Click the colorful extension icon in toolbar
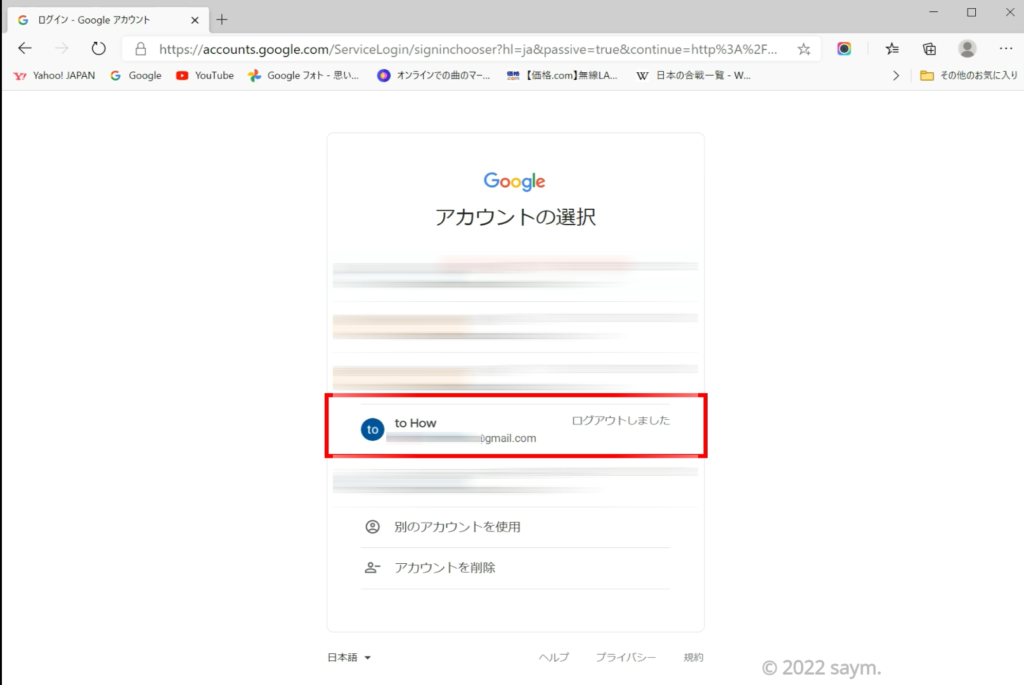The image size is (1024, 685). click(x=845, y=48)
